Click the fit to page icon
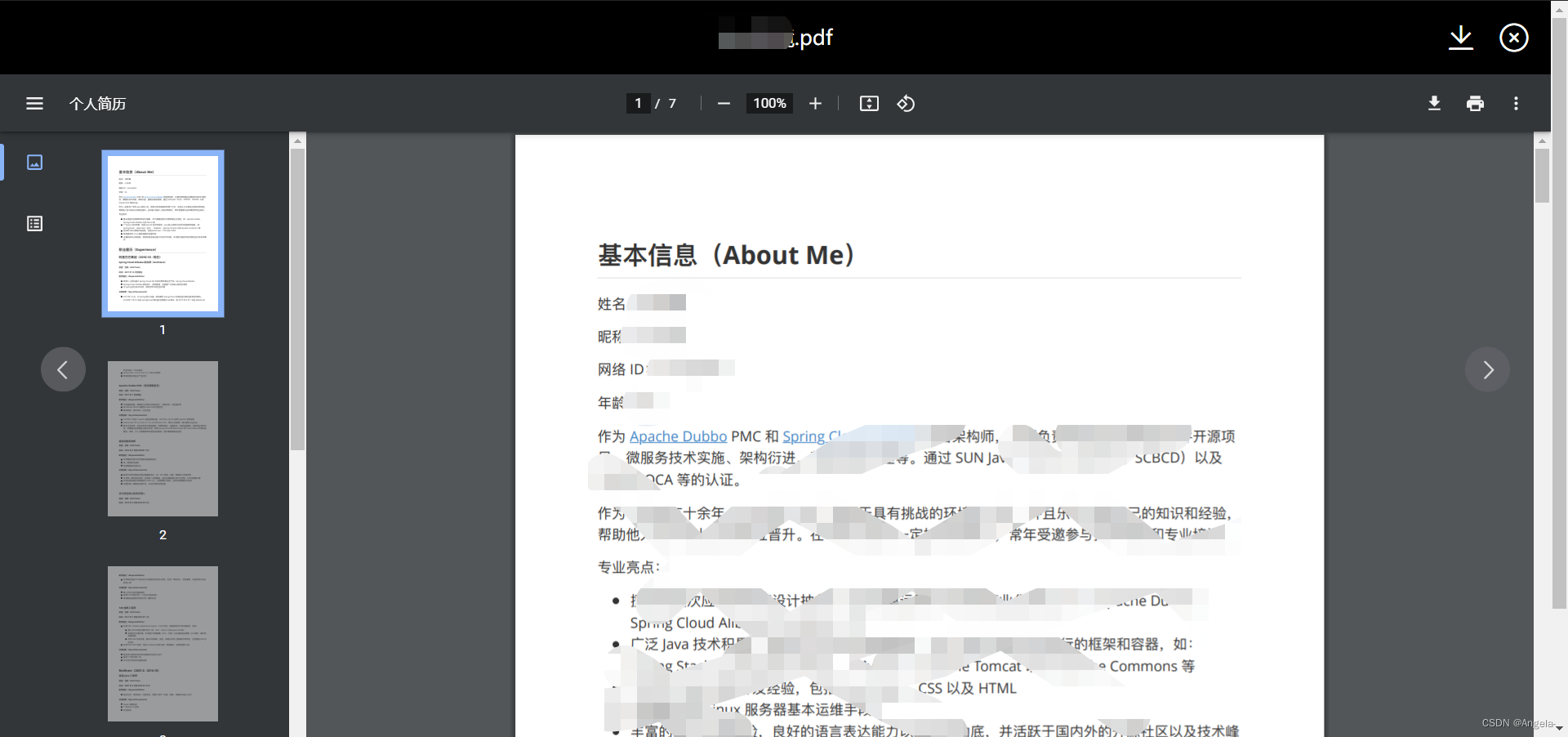The width and height of the screenshot is (1568, 737). pos(869,104)
